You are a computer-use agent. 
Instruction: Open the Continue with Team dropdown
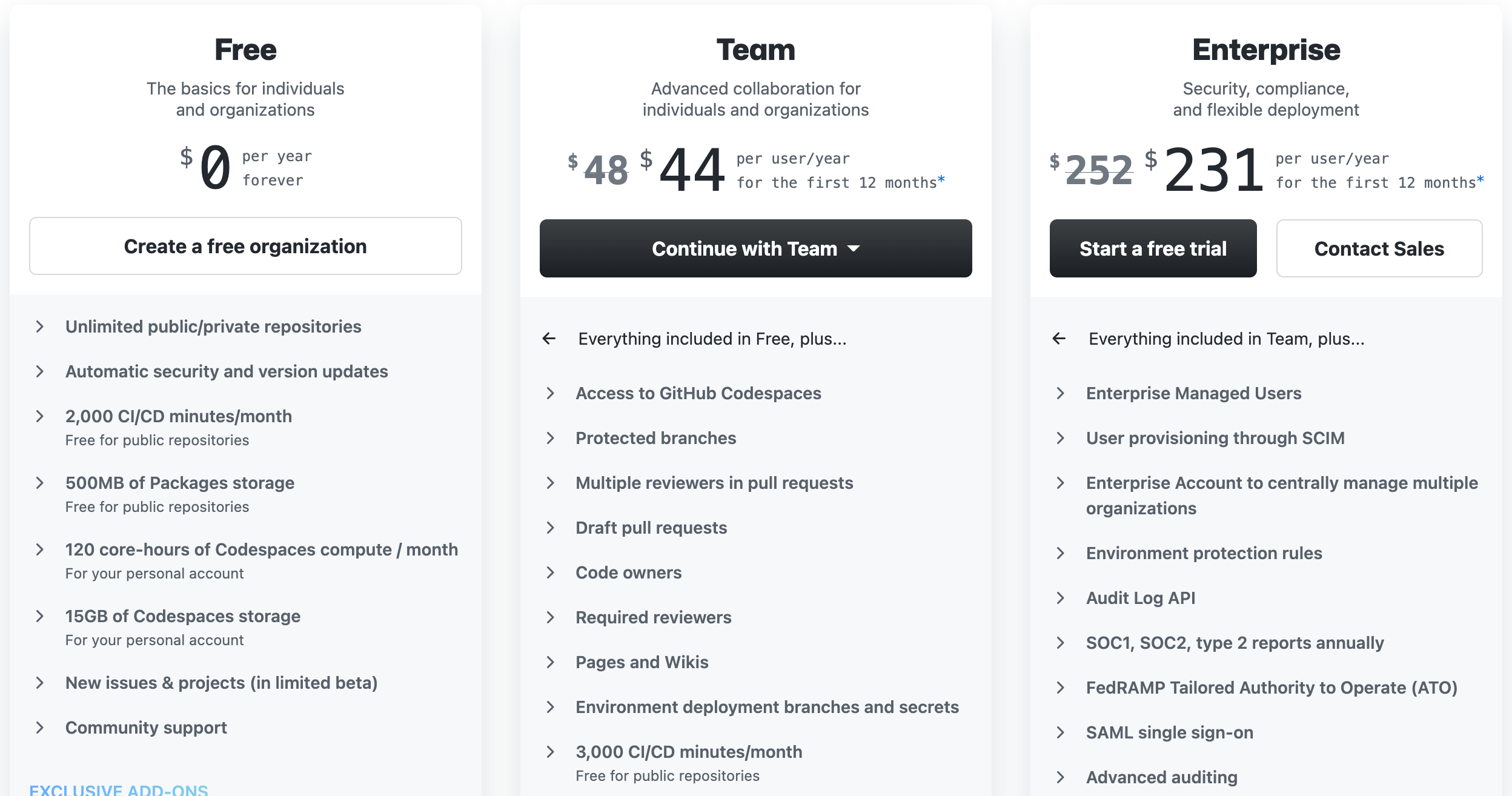(755, 248)
